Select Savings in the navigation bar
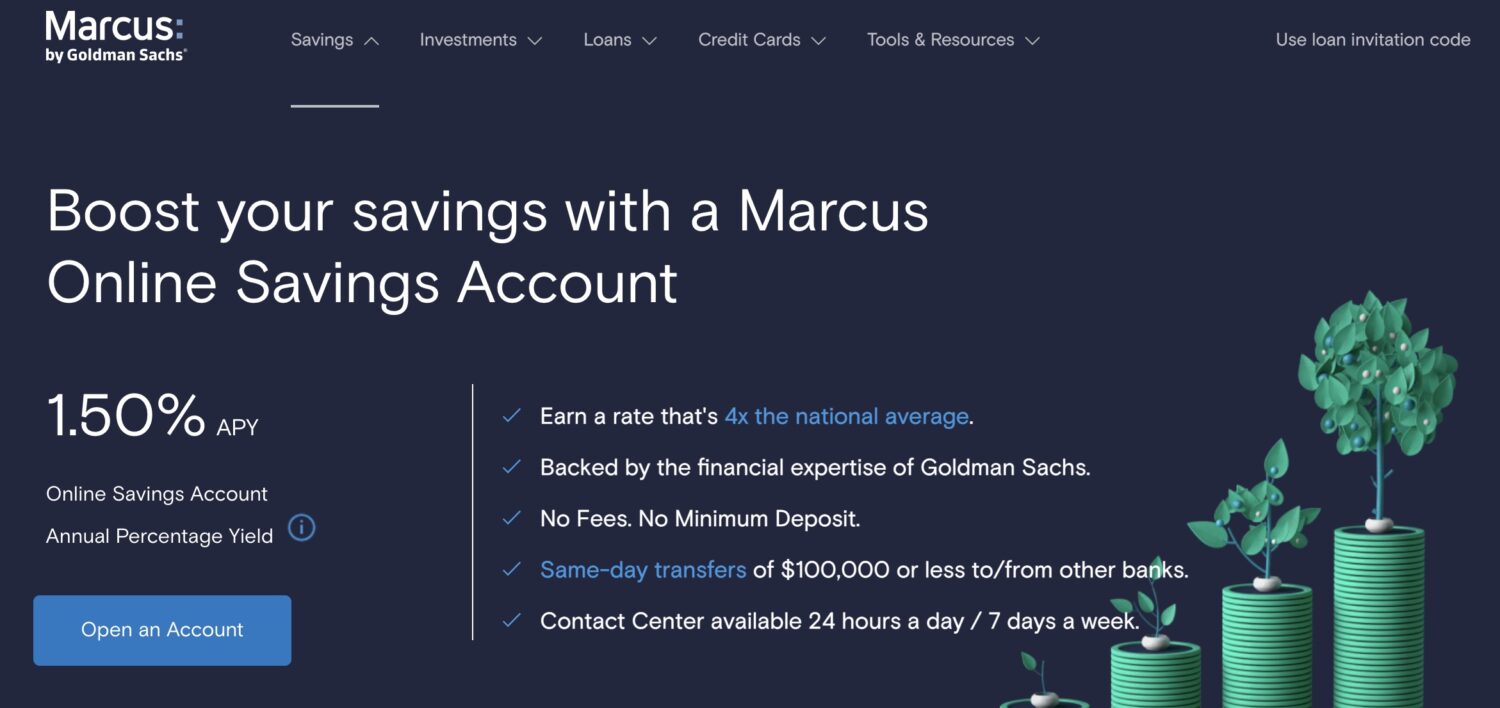 [x=321, y=39]
